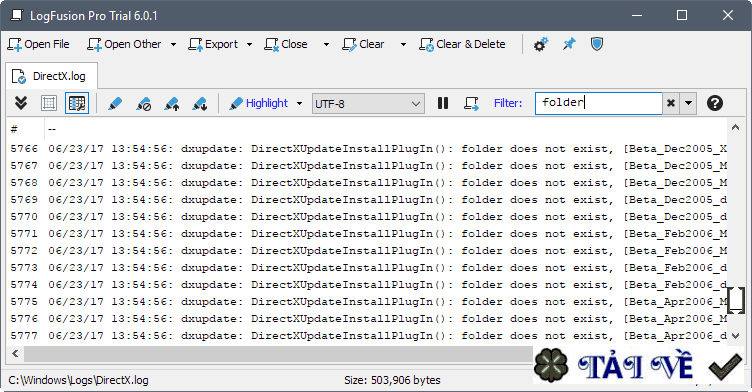Screen dimensions: 752x392
Task: Open settings with the gear icon
Action: coord(540,45)
